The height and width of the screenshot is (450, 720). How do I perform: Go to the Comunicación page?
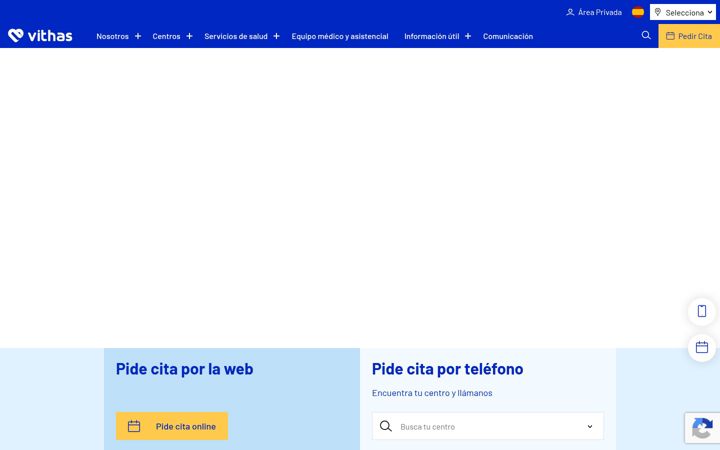tap(508, 36)
